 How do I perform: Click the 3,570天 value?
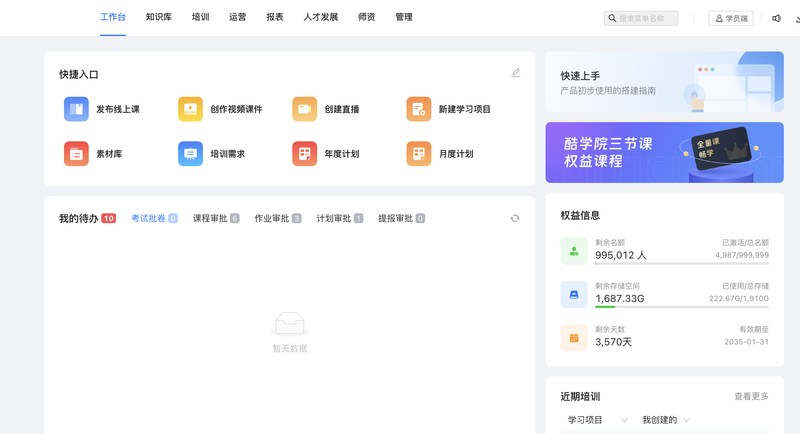(x=613, y=342)
